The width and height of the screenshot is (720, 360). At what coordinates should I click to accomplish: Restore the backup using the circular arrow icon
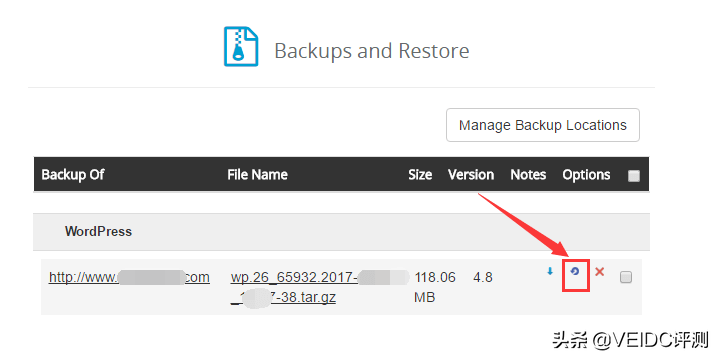[x=574, y=272]
